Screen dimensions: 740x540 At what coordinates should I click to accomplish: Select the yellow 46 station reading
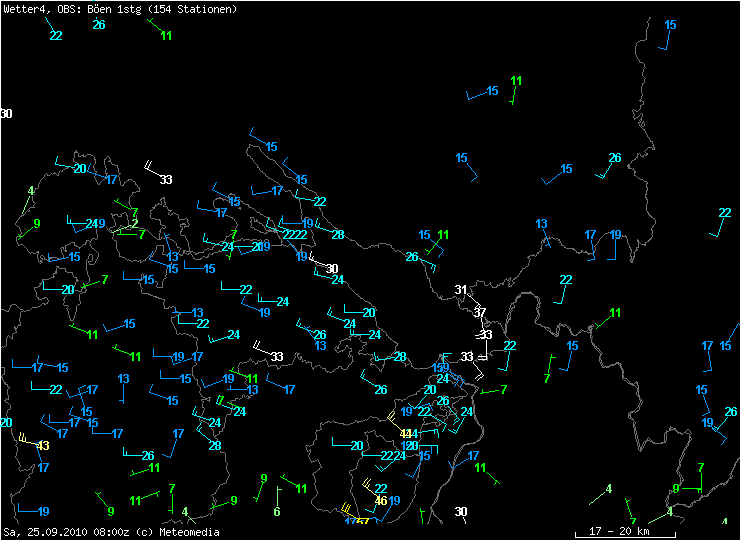381,501
